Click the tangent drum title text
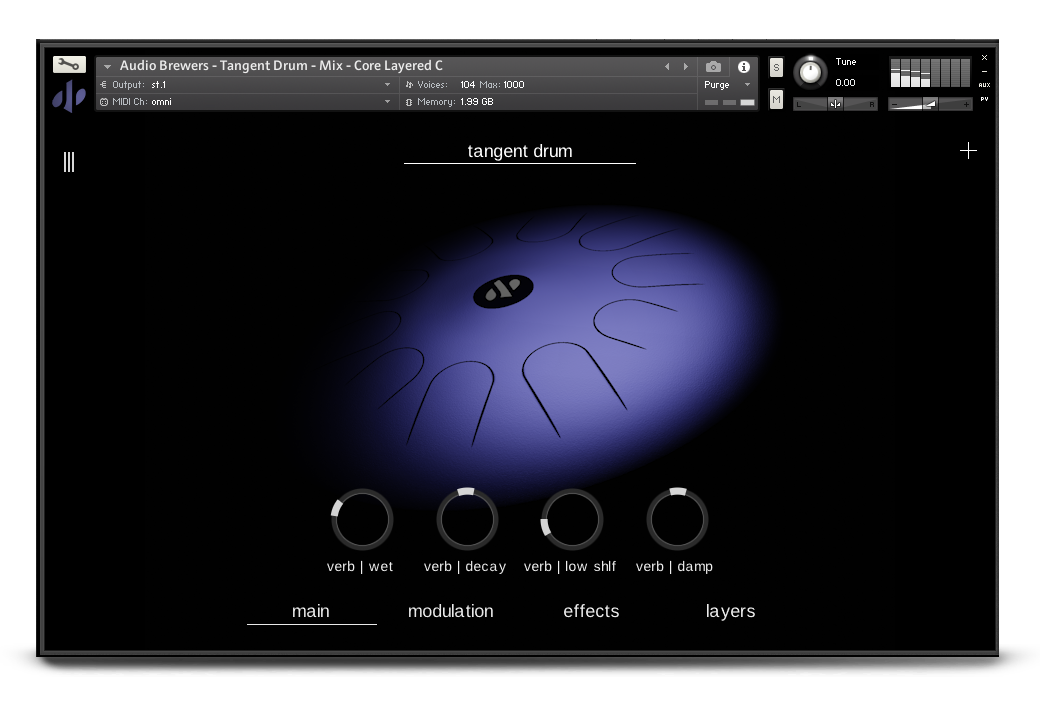Image resolution: width=1040 pixels, height=722 pixels. click(x=520, y=152)
